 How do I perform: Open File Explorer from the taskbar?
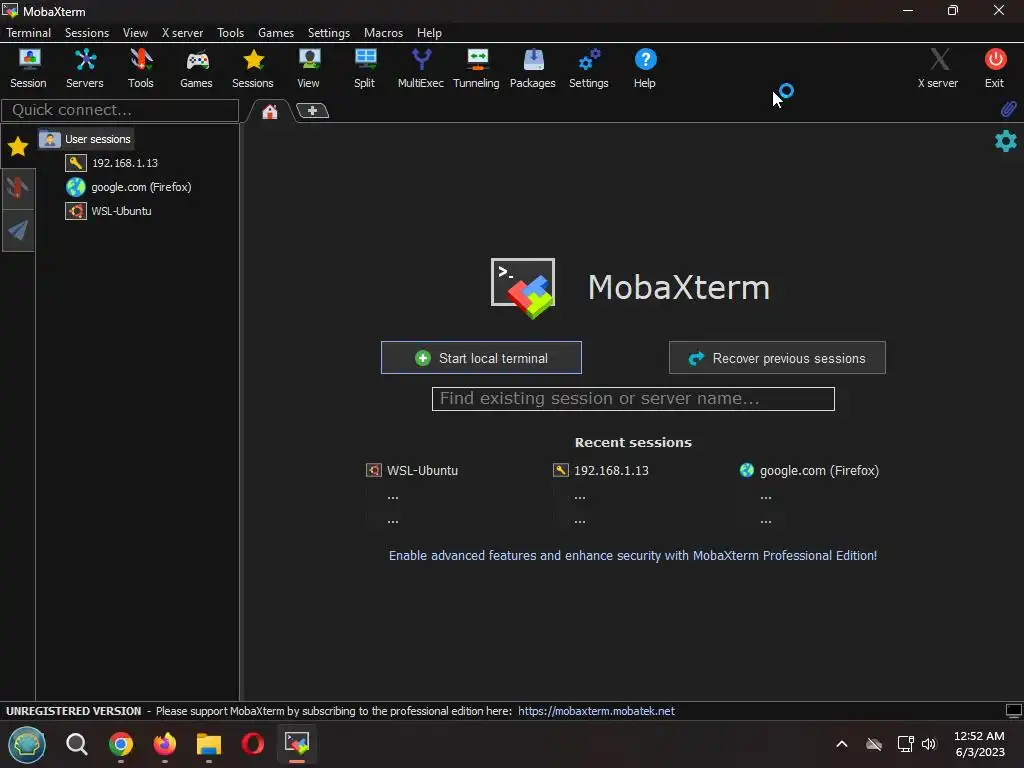(x=209, y=744)
